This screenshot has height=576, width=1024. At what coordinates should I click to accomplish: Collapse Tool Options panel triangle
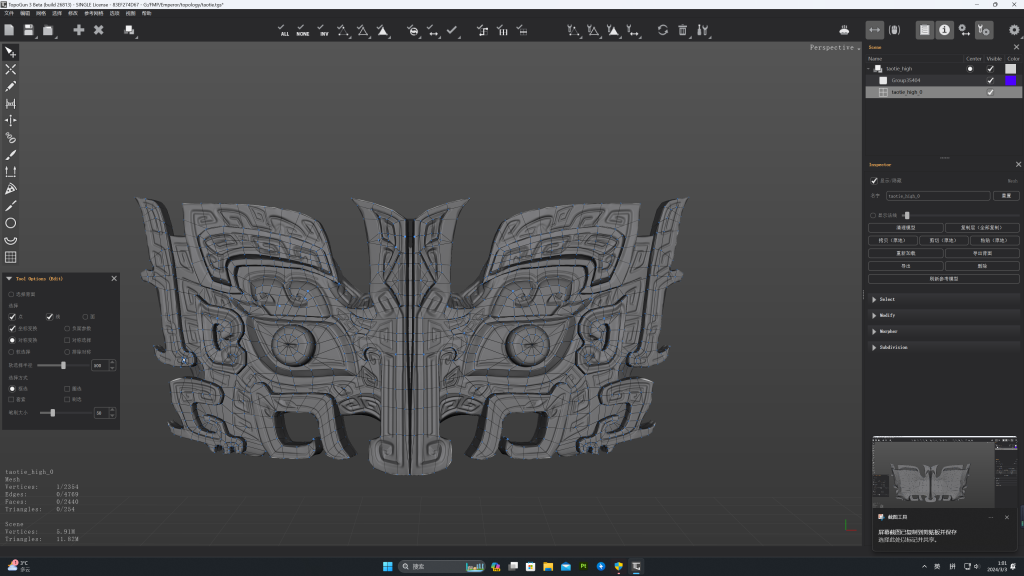9,279
